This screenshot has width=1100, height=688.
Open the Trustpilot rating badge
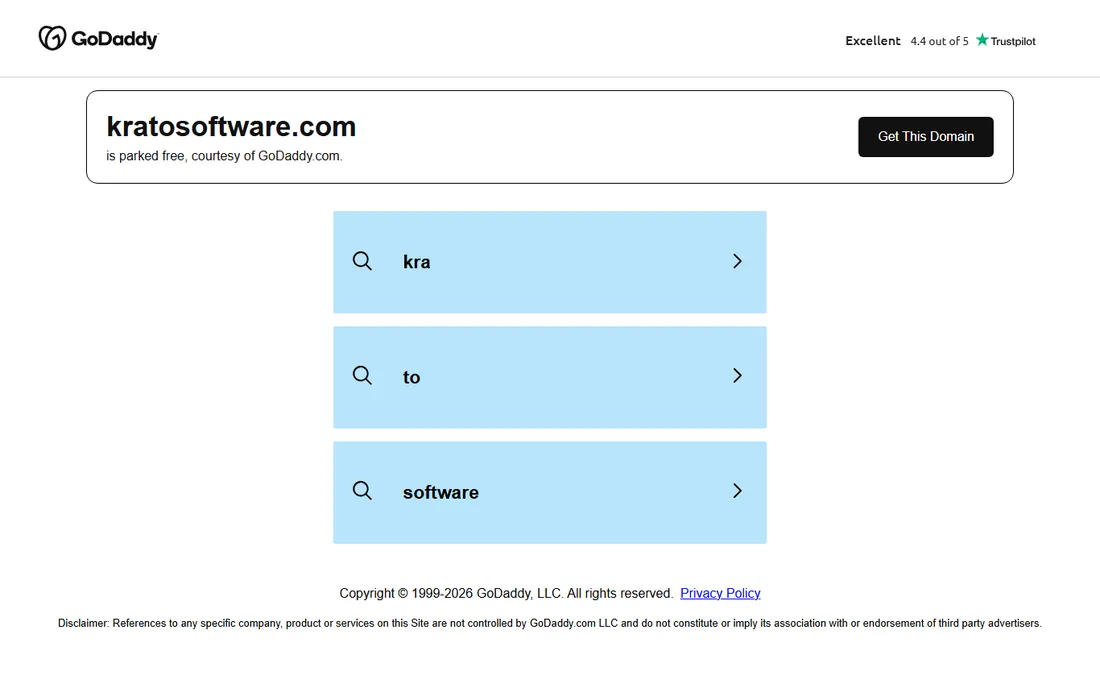click(940, 41)
